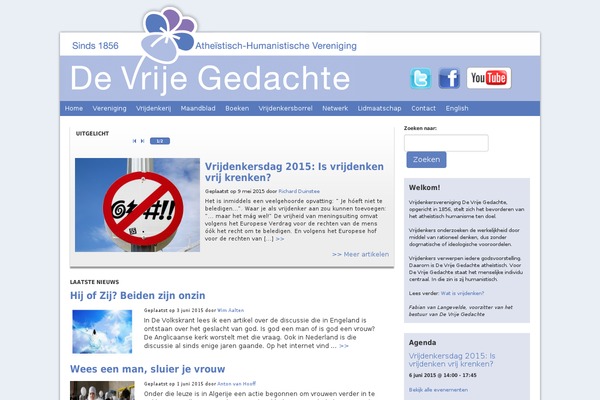600x400 pixels.
Task: Open Agenda event 'Vrijdenkersdag 2015: Is vrijdenken vrij krenken?'
Action: point(452,360)
